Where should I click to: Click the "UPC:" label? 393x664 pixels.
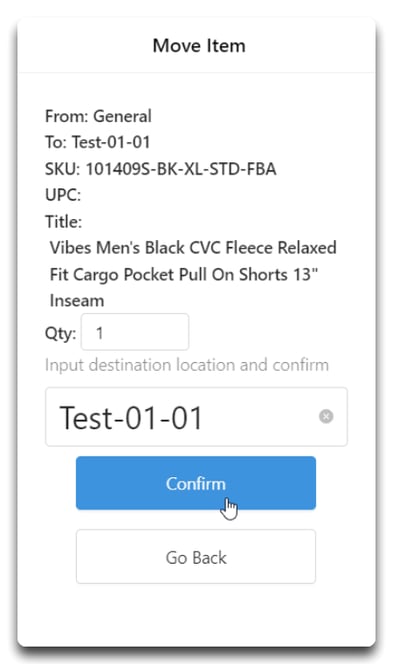tap(63, 195)
